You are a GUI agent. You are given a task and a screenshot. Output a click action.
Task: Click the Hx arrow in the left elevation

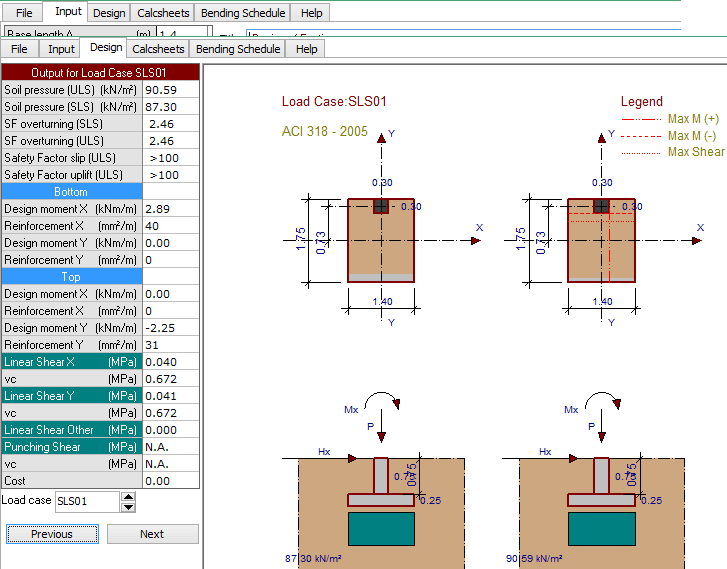coord(352,458)
